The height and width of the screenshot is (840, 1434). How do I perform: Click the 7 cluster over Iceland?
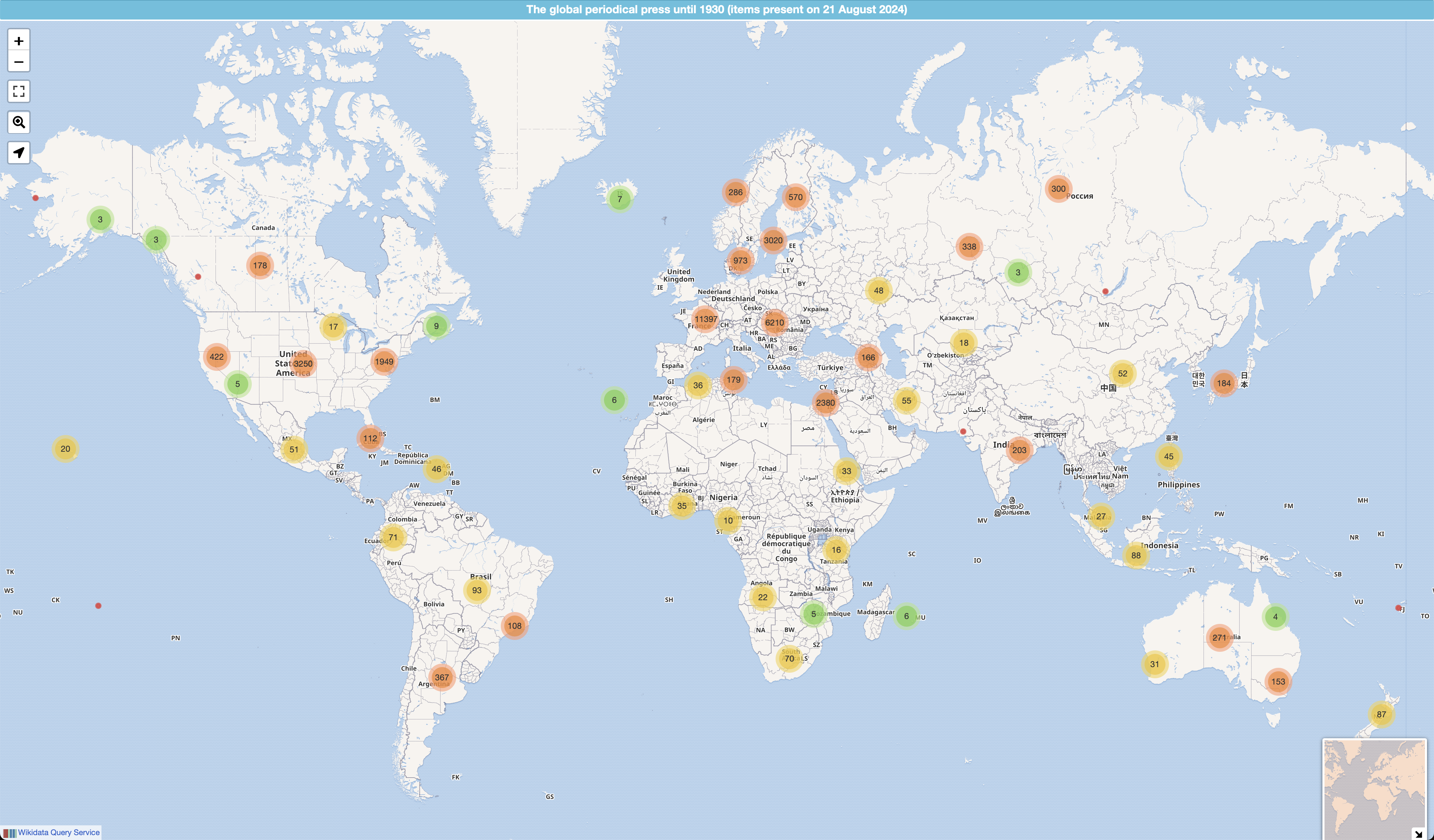click(620, 199)
